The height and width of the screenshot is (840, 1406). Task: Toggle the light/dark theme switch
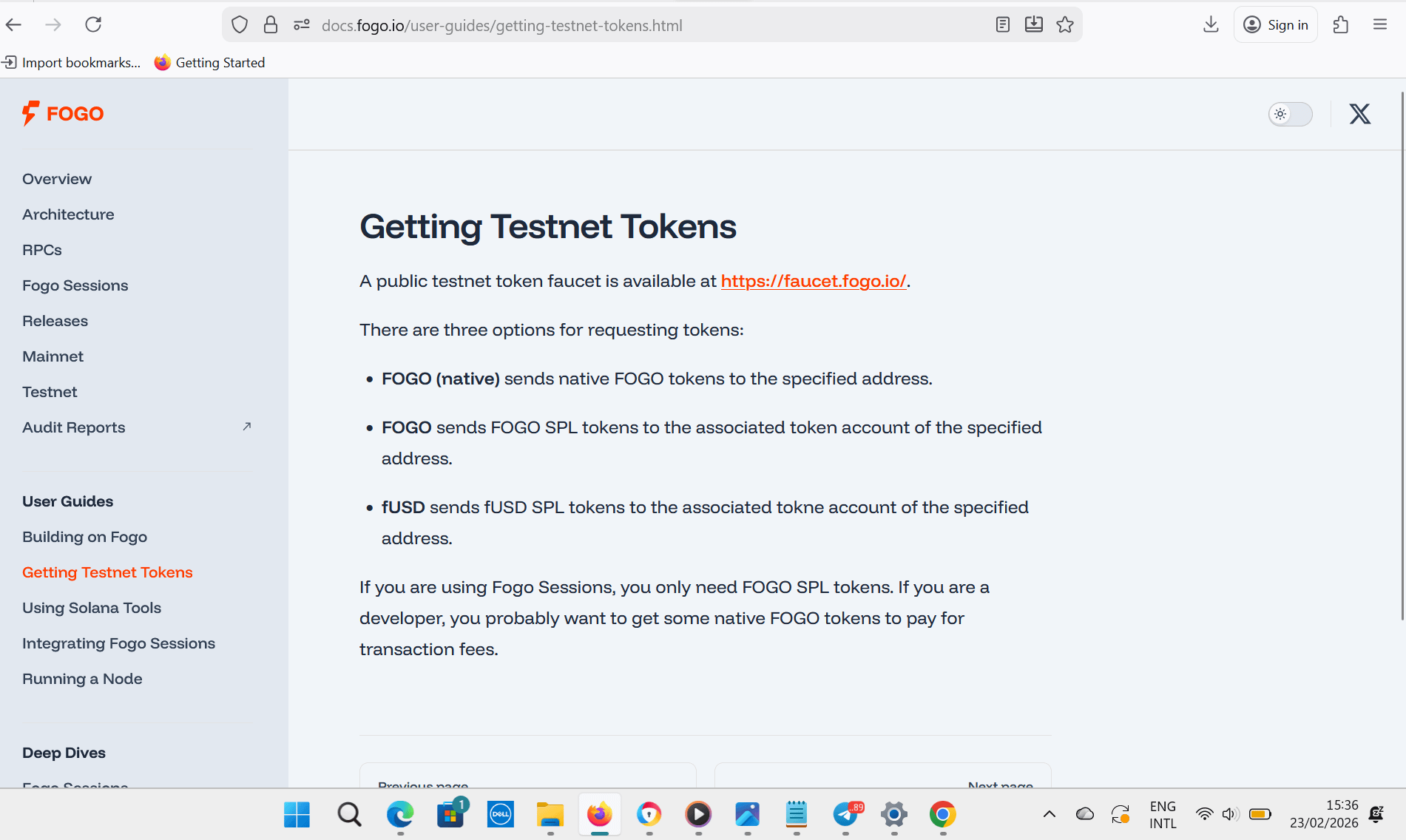(x=1291, y=114)
